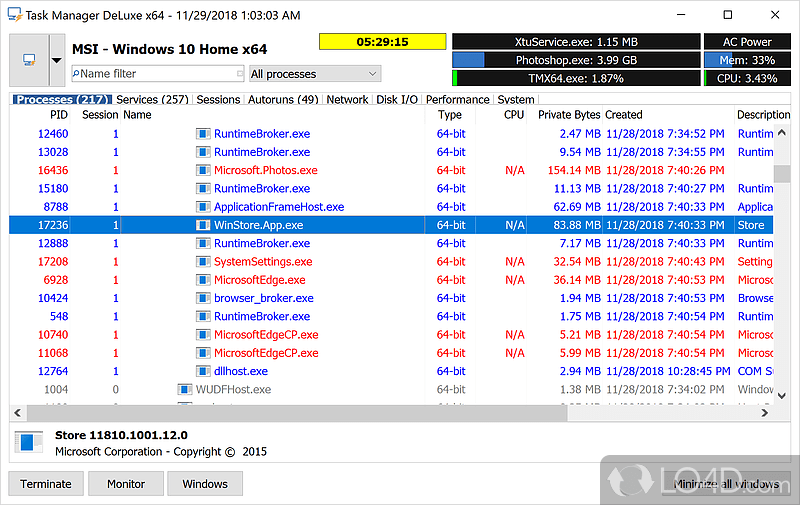Click the Mem: 33% indicator bar
This screenshot has height=505, width=800.
tap(747, 60)
